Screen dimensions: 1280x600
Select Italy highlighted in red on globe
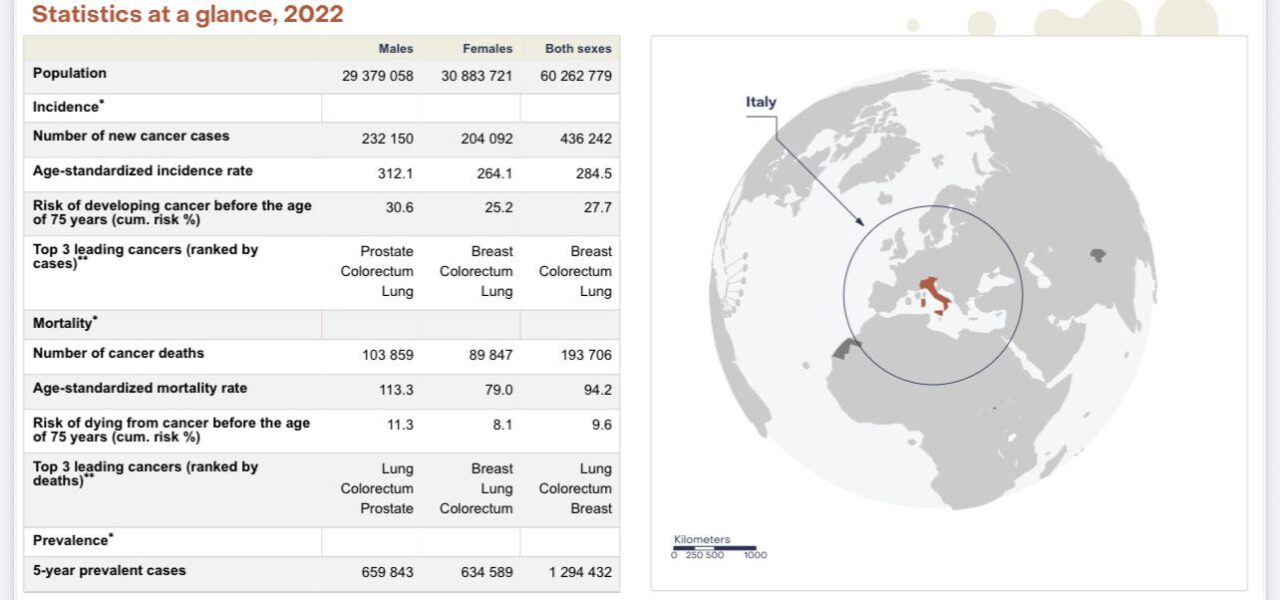(935, 295)
